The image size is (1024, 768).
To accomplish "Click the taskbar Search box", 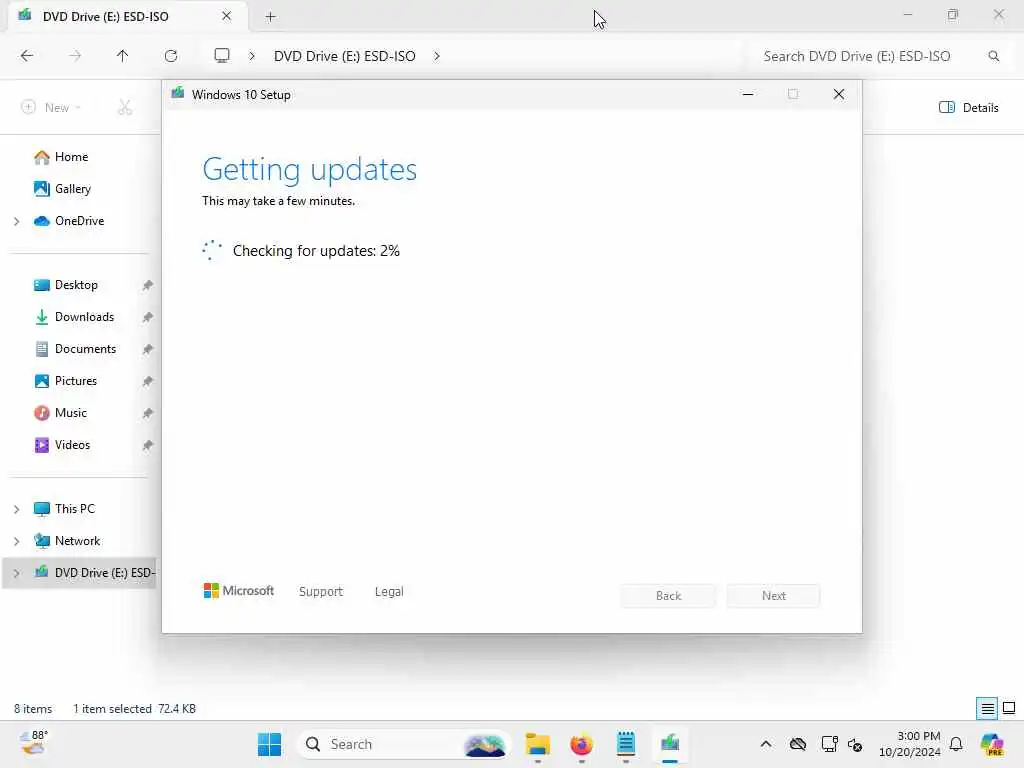I will point(403,744).
